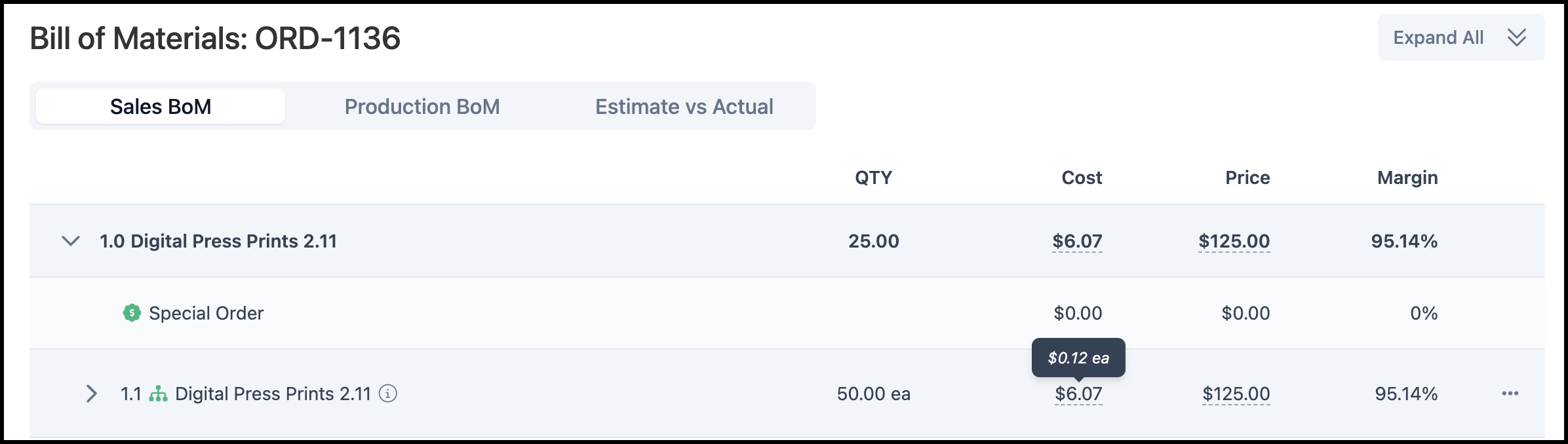Expand the 1.1 Digital Press Prints row
This screenshot has width=1568, height=444.
point(92,394)
